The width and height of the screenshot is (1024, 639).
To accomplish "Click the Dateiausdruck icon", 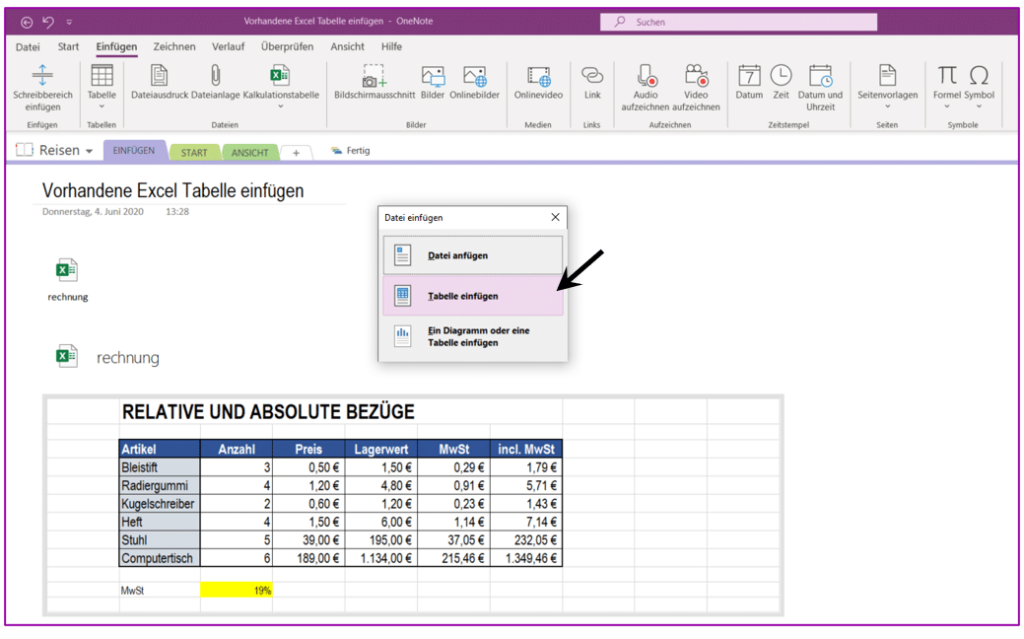I will (159, 75).
